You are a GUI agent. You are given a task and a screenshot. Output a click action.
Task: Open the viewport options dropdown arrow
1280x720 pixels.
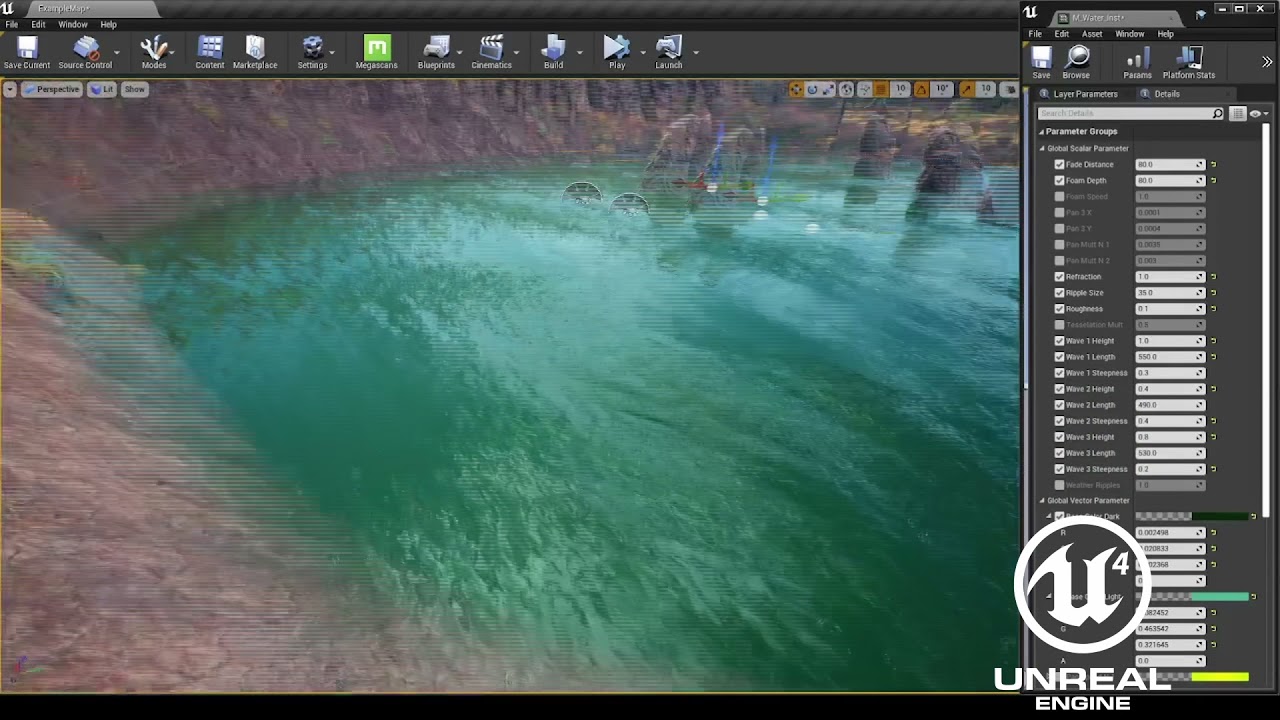pos(9,89)
